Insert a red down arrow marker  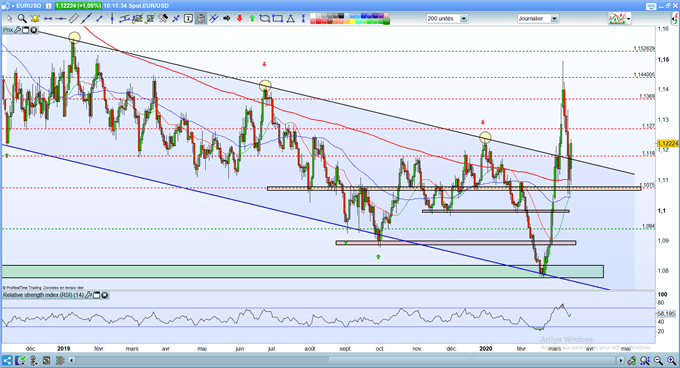239,19
